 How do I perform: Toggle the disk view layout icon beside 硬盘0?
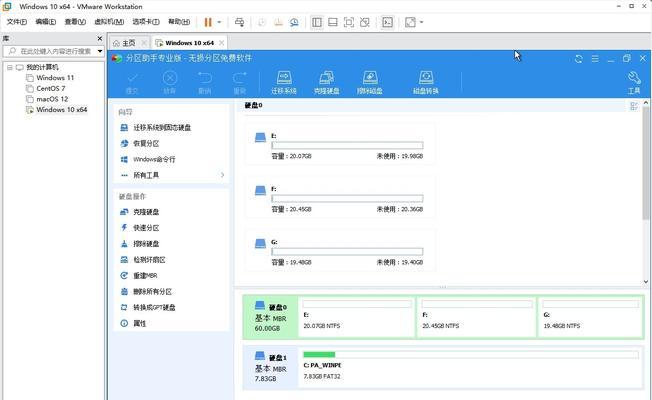[x=634, y=106]
